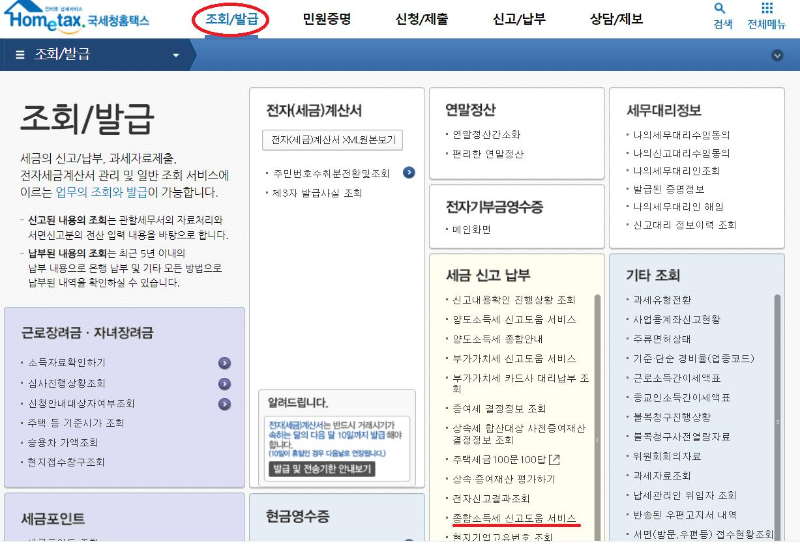The image size is (800, 544).
Task: Open 나의세무대리수임동의 link
Action: pyautogui.click(x=681, y=135)
